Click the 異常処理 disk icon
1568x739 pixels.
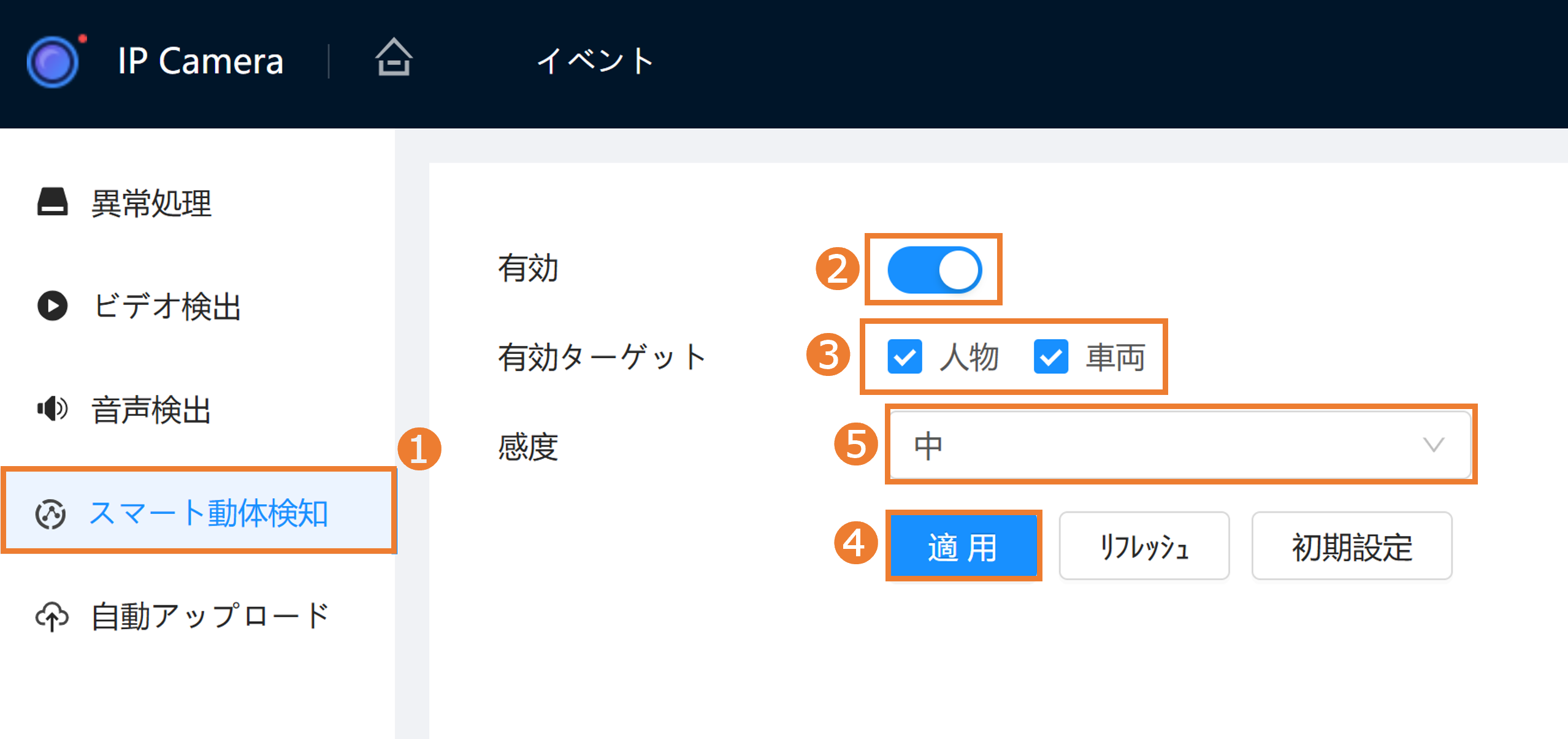click(53, 202)
